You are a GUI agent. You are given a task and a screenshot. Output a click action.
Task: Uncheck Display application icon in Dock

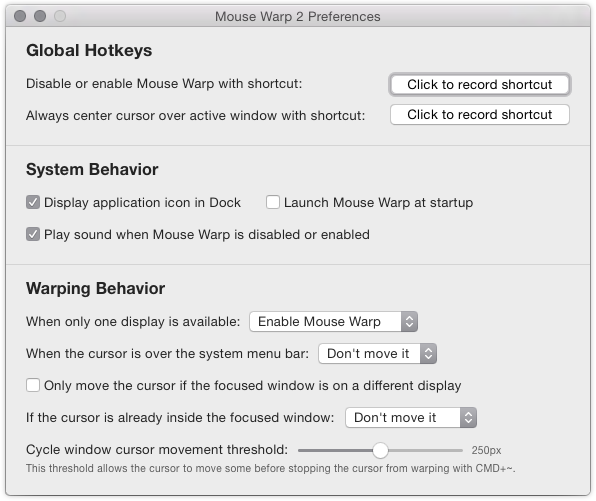pos(33,202)
